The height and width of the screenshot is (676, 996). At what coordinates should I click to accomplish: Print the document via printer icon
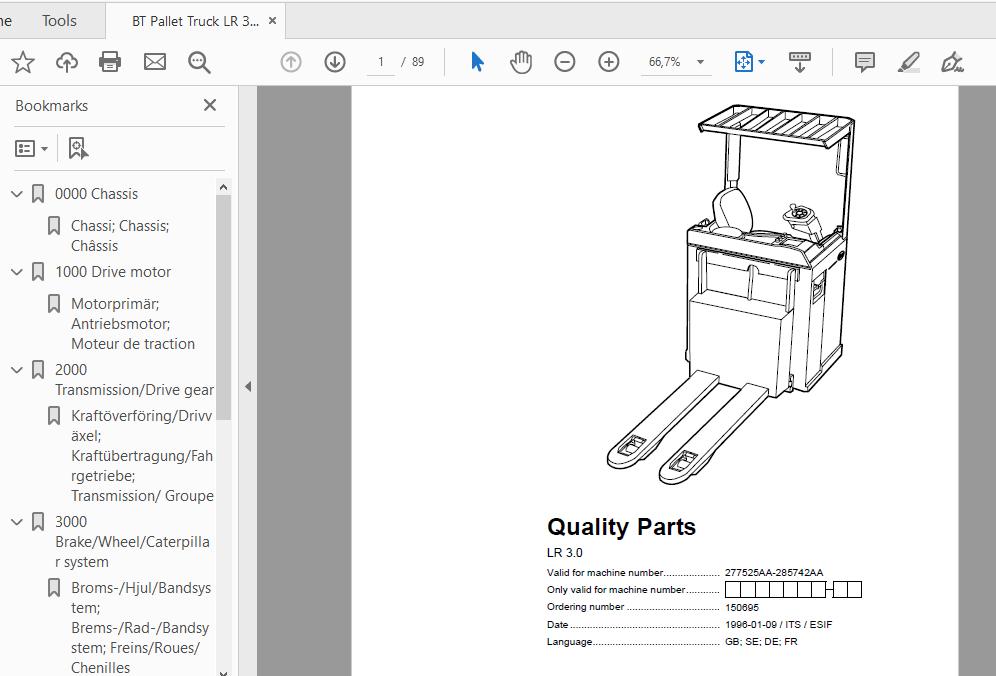pos(110,62)
